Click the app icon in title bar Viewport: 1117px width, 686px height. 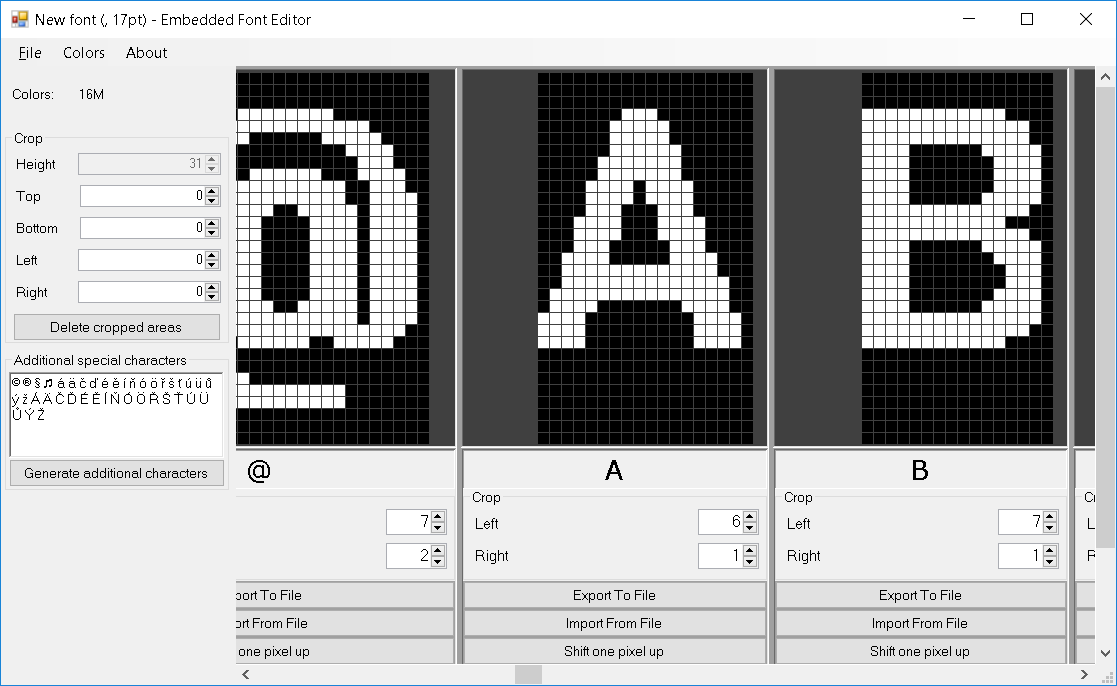pos(19,19)
